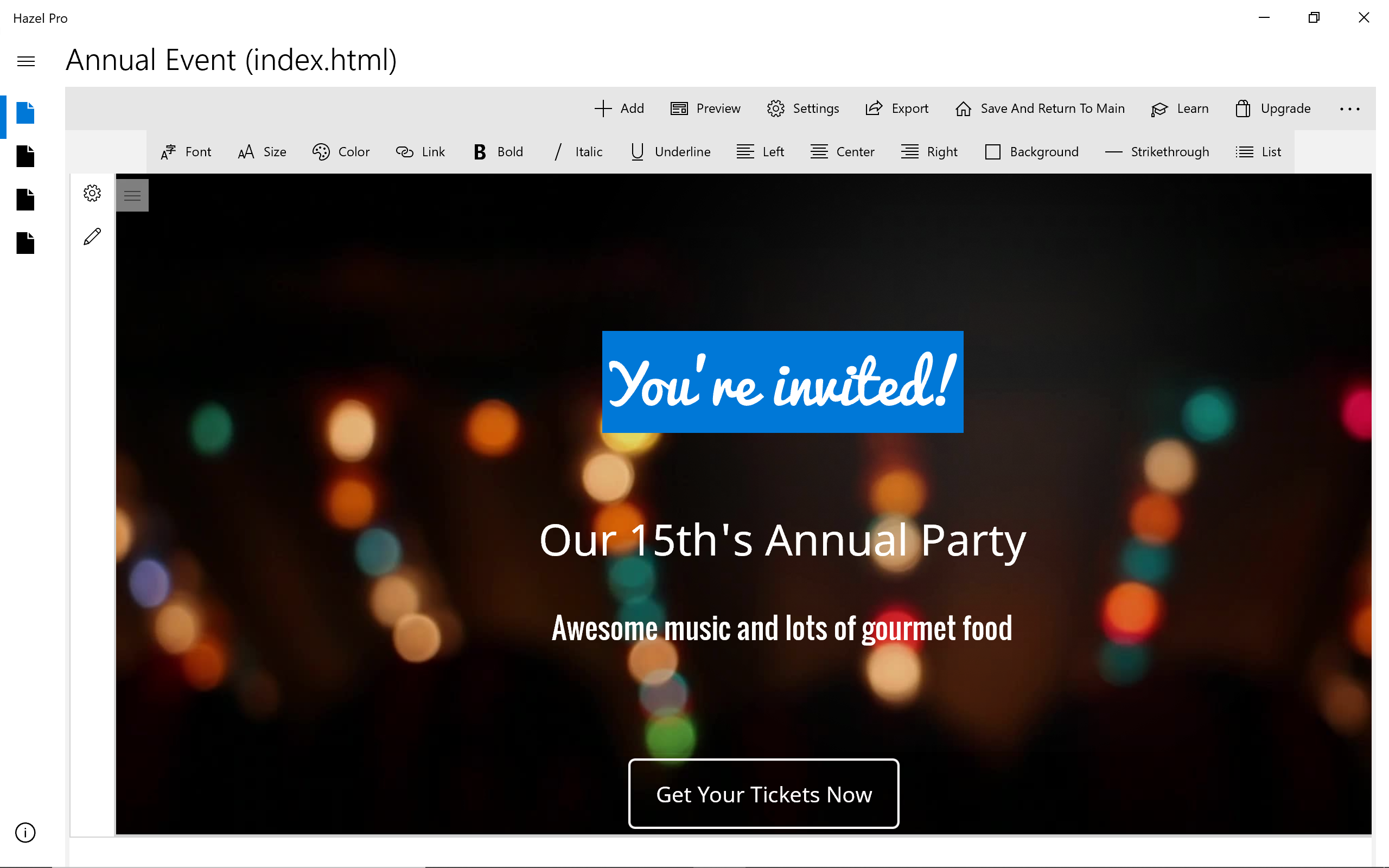This screenshot has height=868, width=1389.
Task: Click the Annual Event (index.html) title
Action: click(x=231, y=60)
